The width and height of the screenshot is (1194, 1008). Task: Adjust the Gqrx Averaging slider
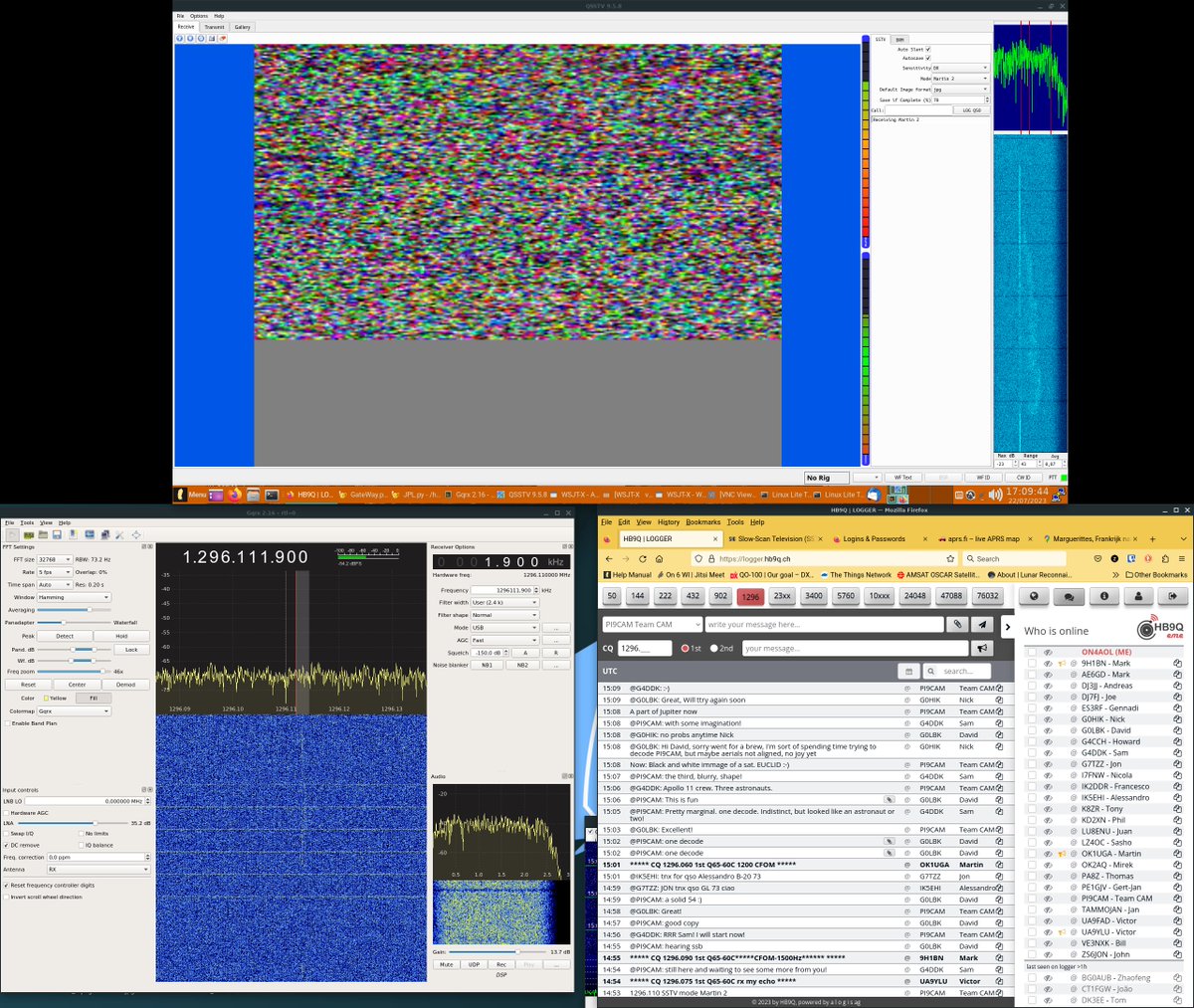[75, 610]
